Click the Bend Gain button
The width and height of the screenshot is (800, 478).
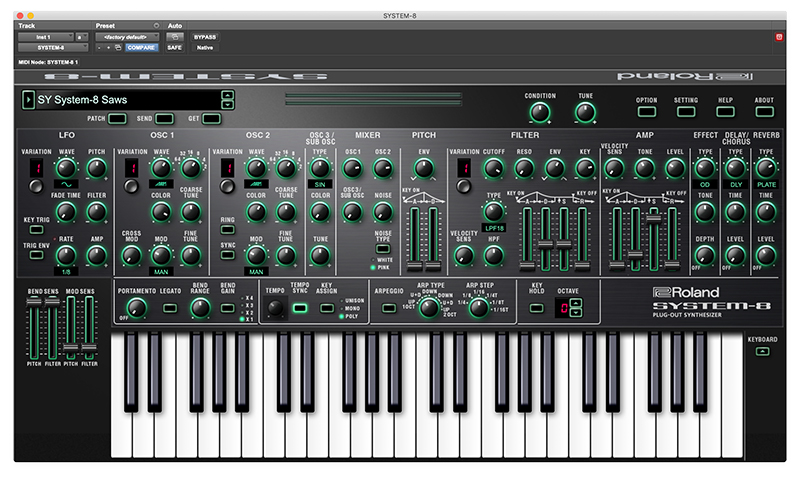[228, 308]
